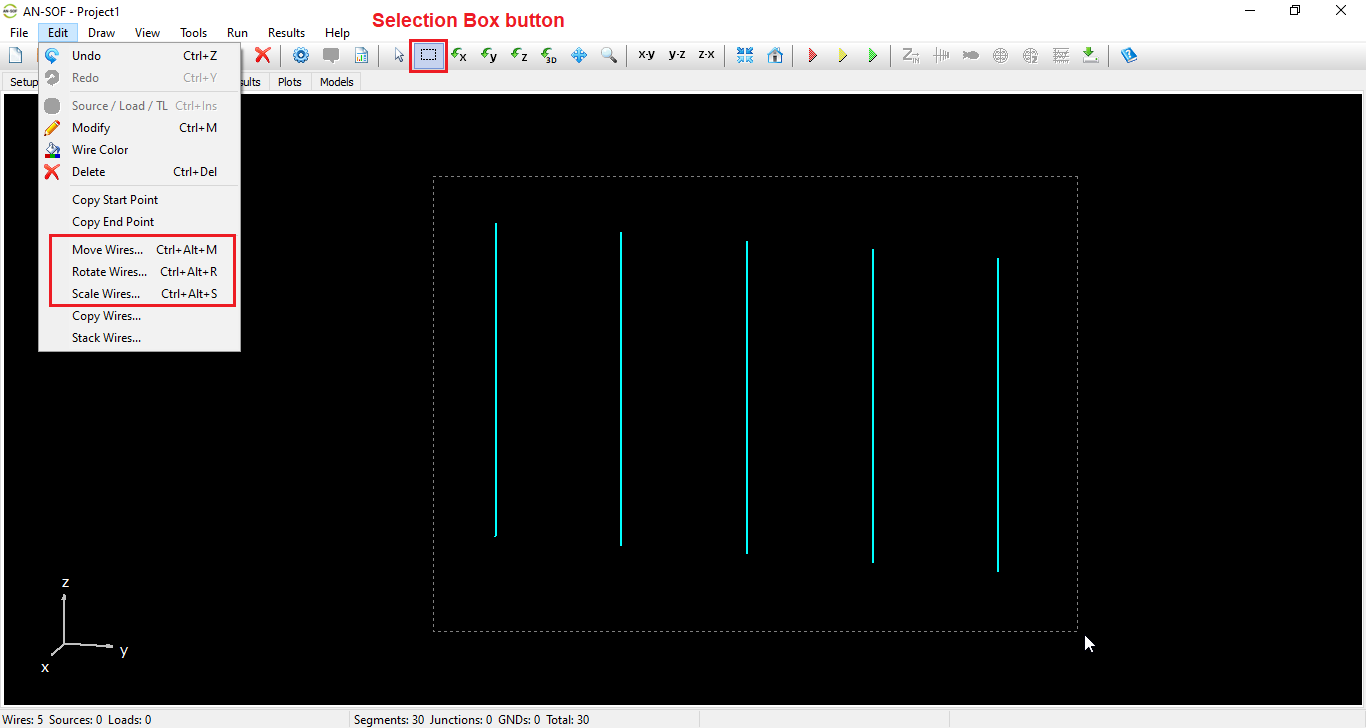Choose Scale Wires... menu item
Viewport: 1366px width, 728px height.
(139, 294)
